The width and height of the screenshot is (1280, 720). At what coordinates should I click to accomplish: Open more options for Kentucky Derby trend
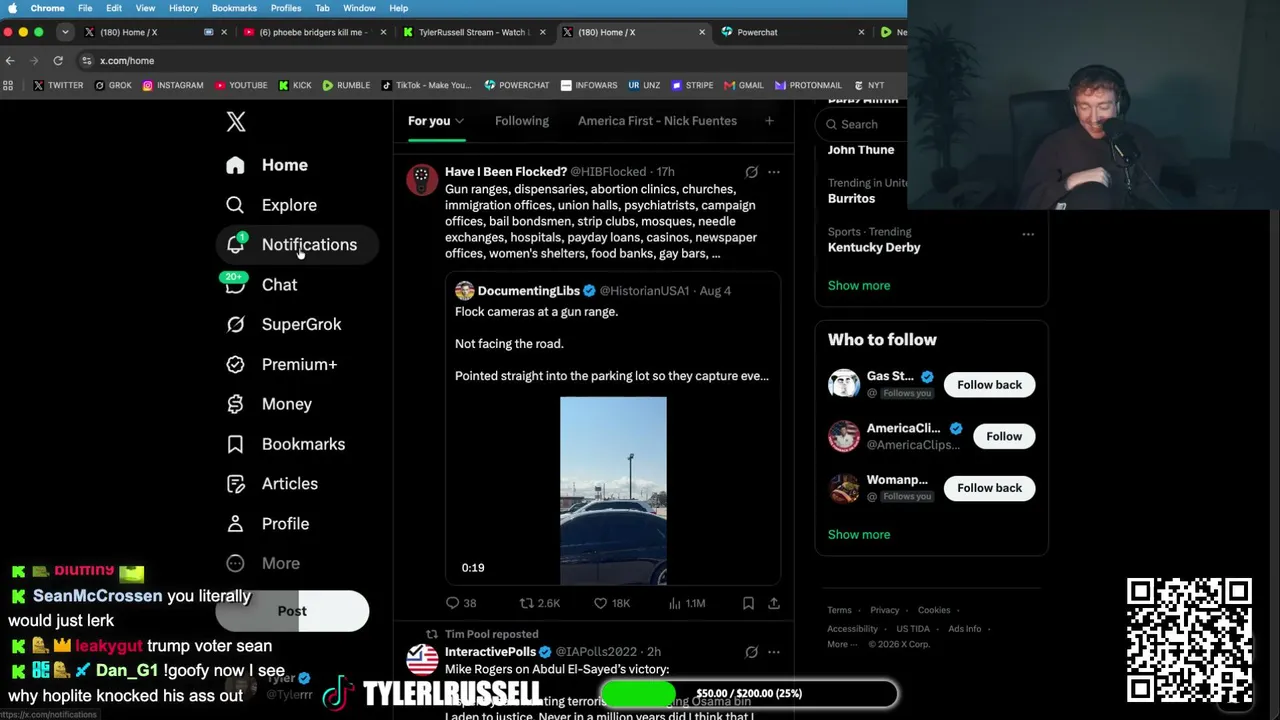coord(1028,234)
